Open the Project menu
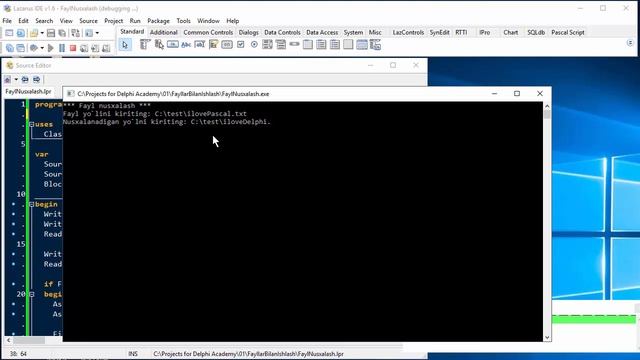This screenshot has height=360, width=640. [113, 21]
